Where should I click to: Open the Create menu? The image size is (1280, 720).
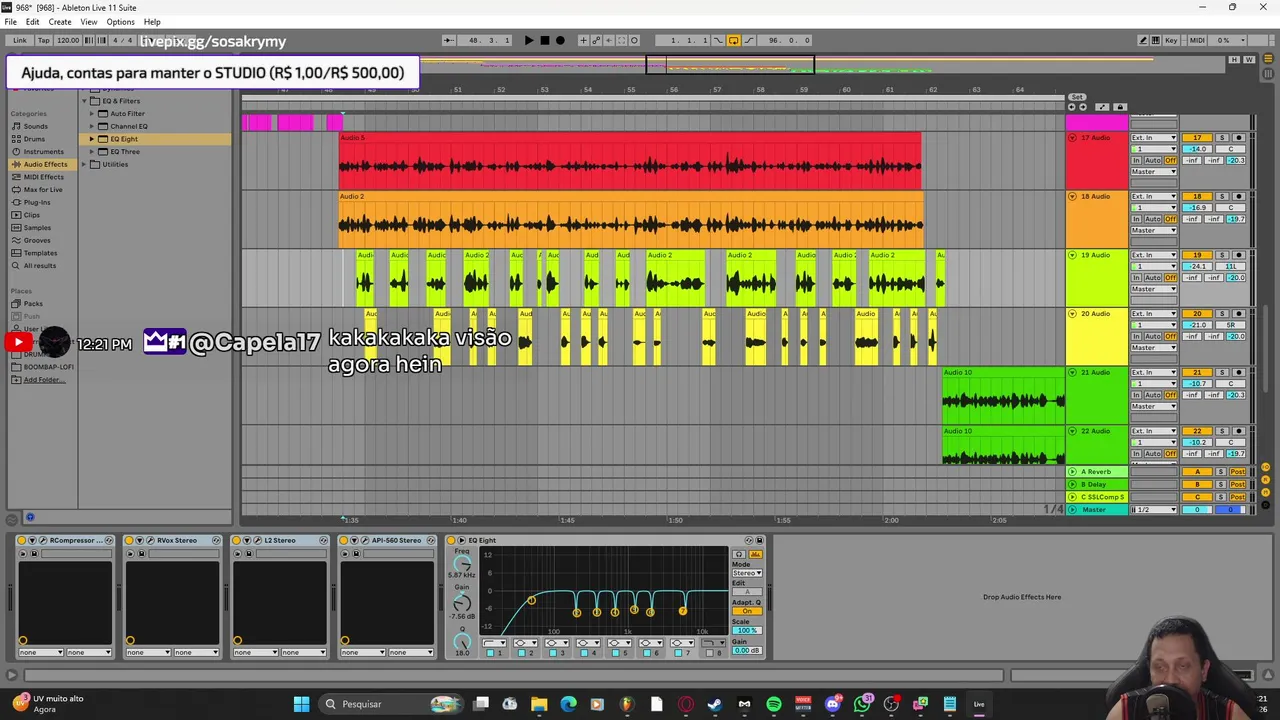[60, 21]
